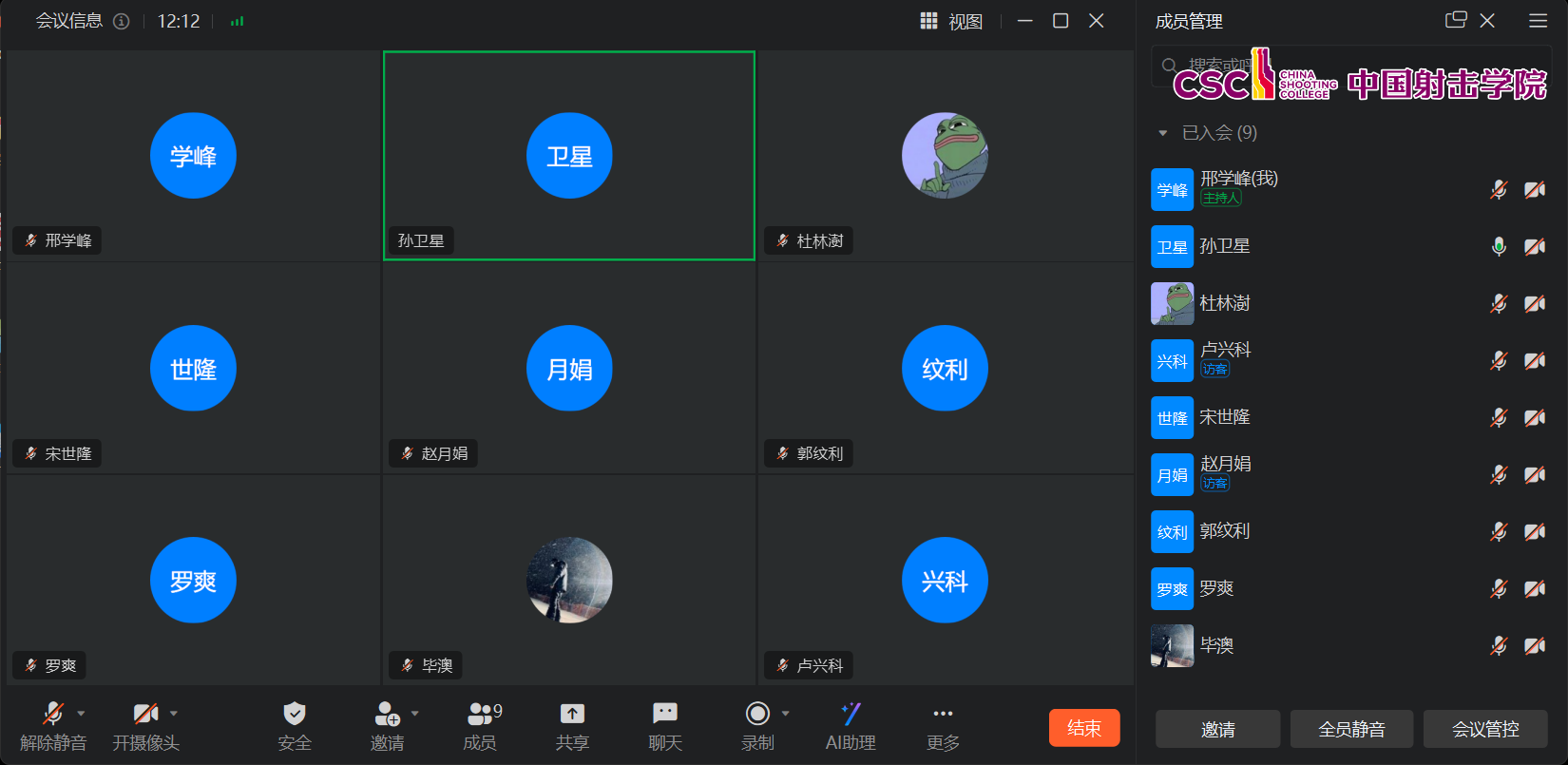Start screen Share from toolbar
Screen dimensions: 1568x765
(x=572, y=714)
